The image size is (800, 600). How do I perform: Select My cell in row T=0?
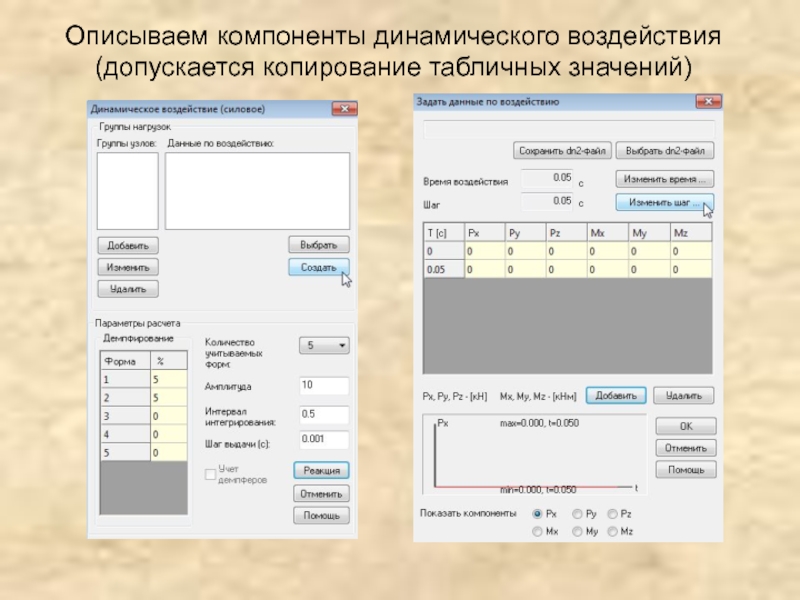tap(649, 251)
